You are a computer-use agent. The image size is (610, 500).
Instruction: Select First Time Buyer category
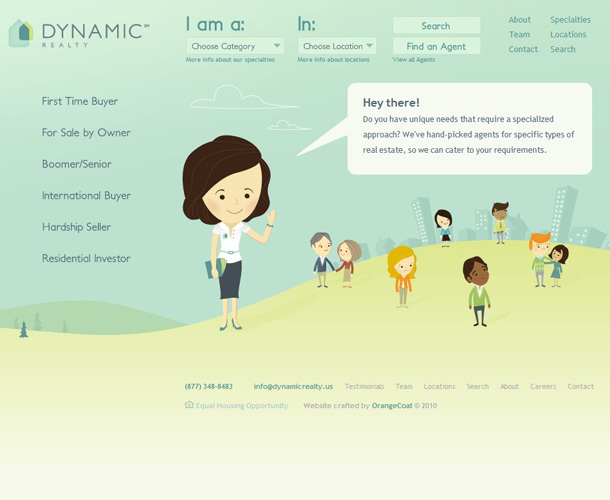pos(80,101)
